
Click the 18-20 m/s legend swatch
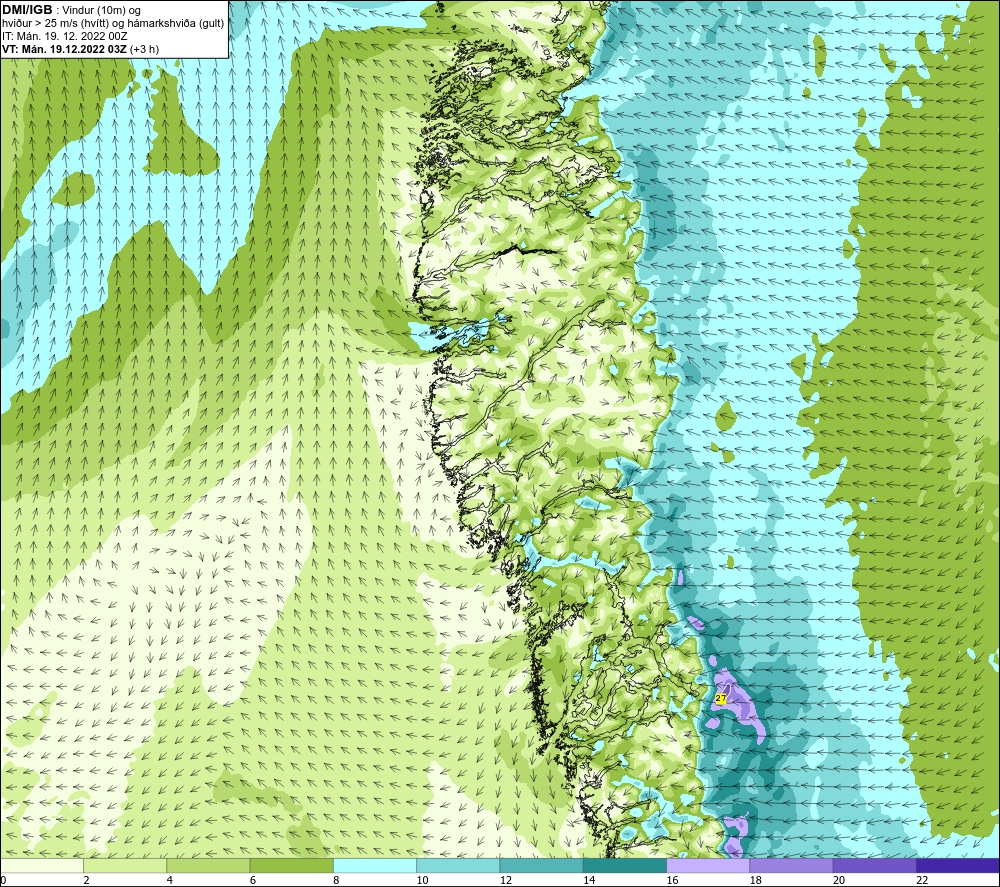[791, 865]
